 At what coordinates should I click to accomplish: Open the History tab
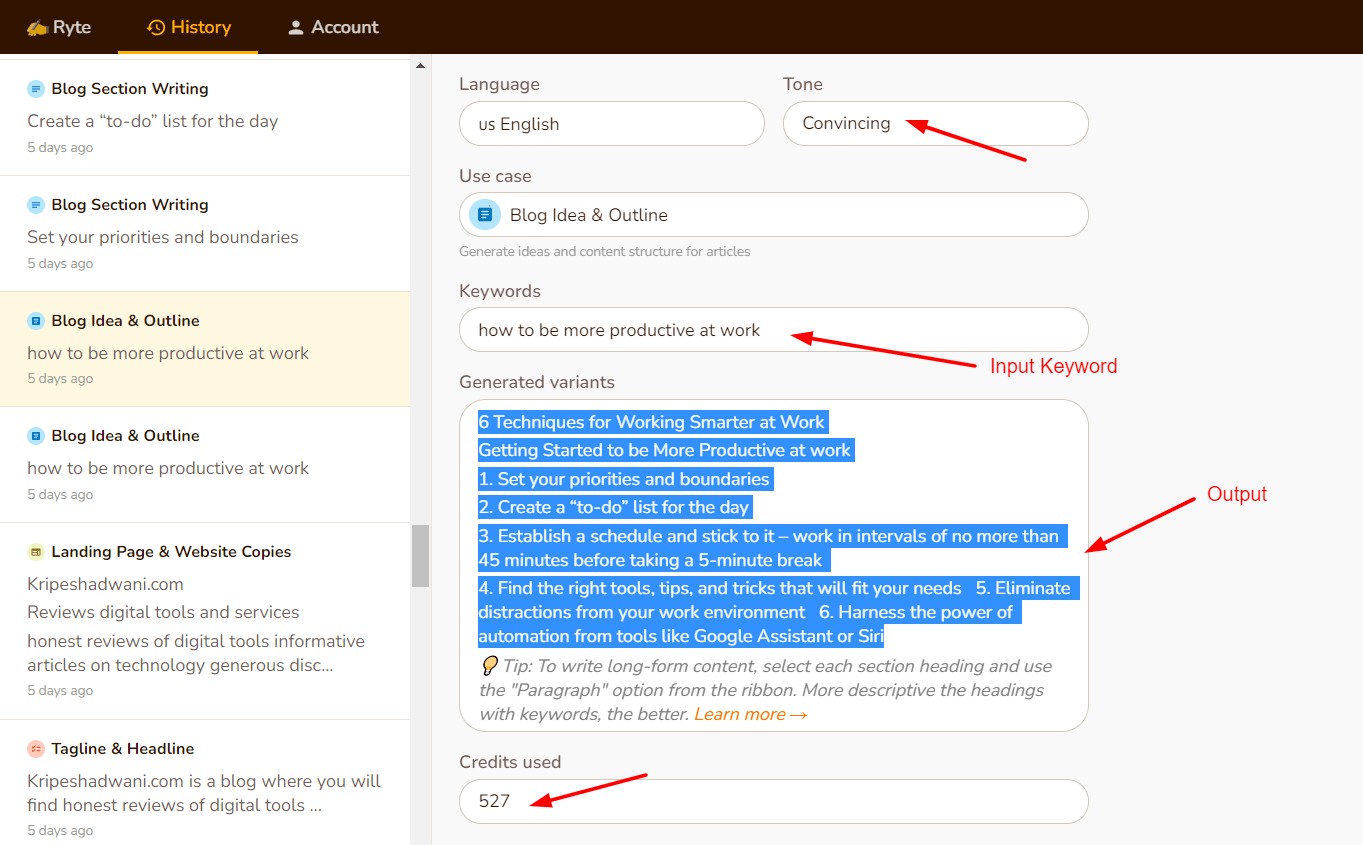click(188, 27)
